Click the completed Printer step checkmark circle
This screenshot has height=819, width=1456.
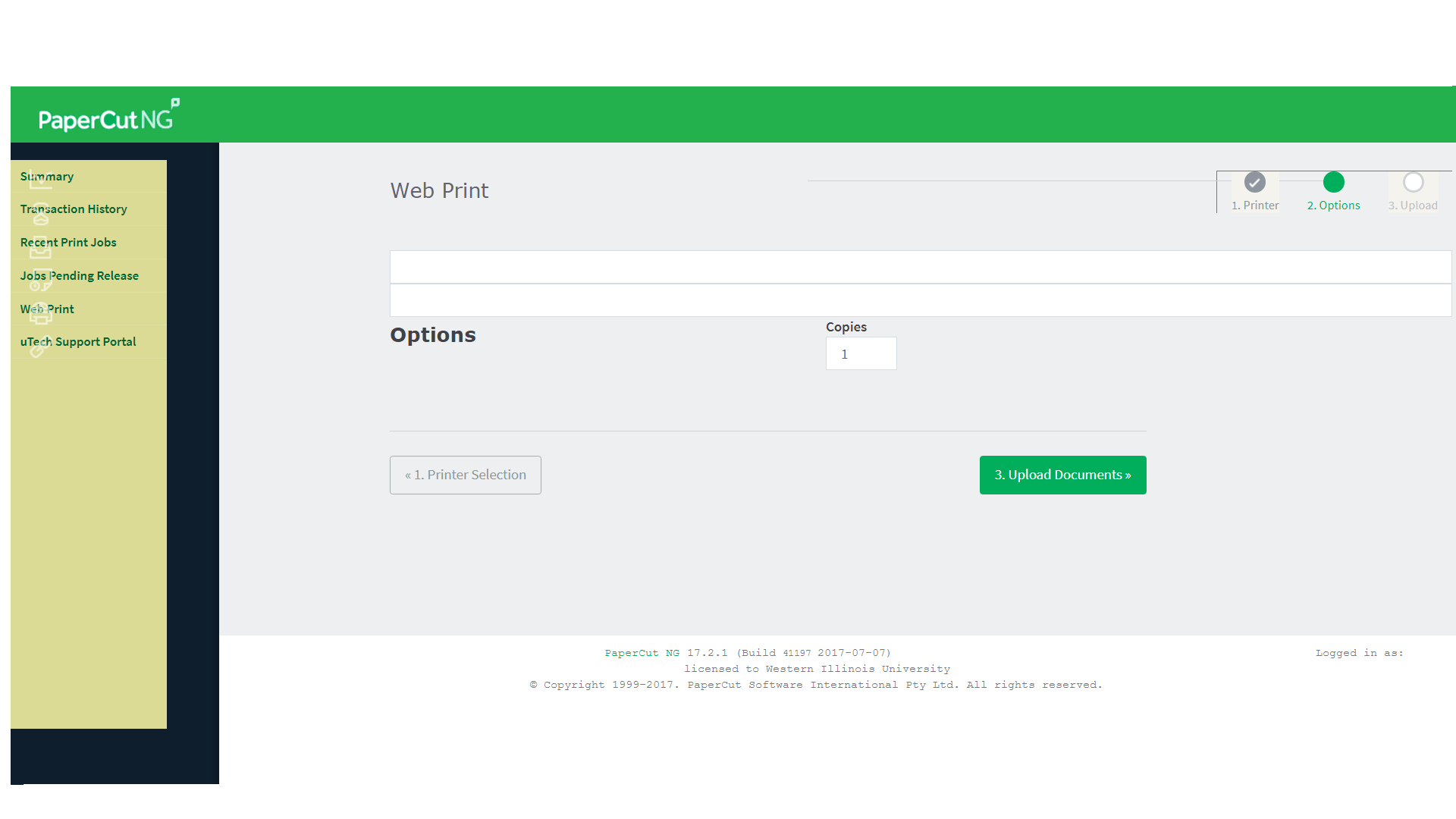[x=1254, y=182]
